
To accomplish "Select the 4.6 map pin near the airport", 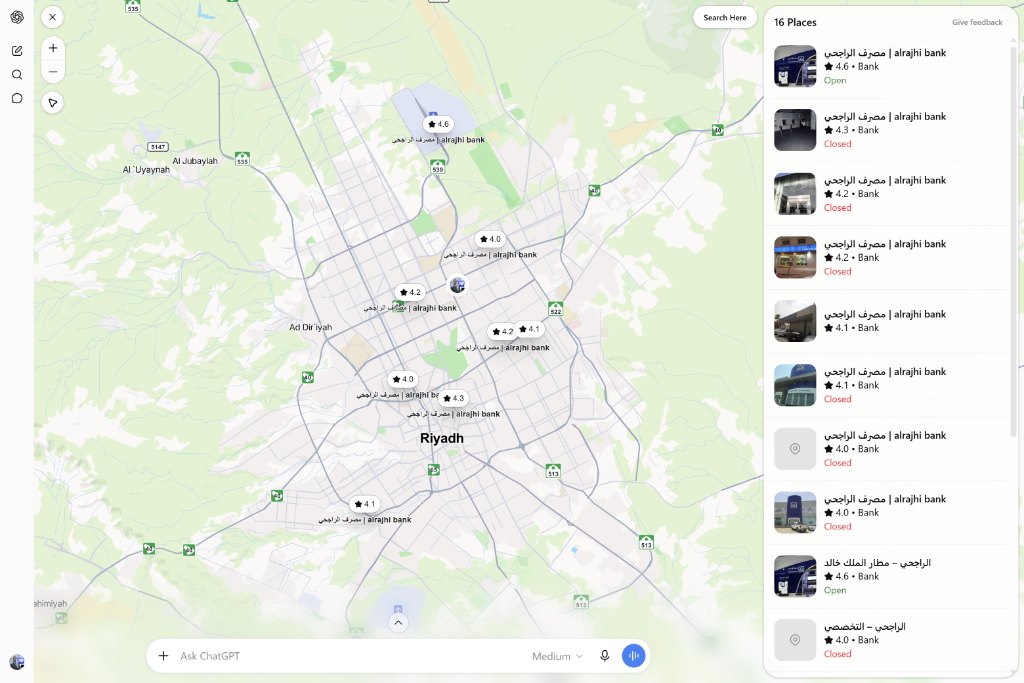I will click(x=438, y=124).
